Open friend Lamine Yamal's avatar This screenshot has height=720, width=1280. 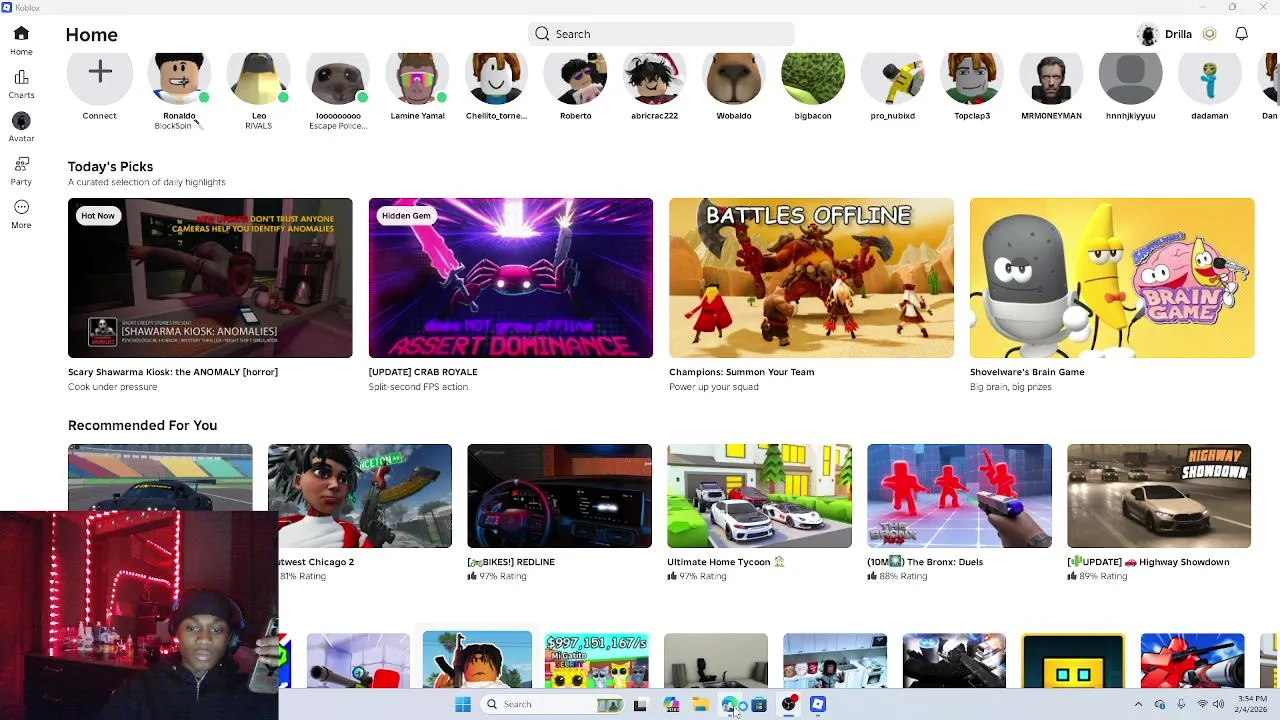417,78
